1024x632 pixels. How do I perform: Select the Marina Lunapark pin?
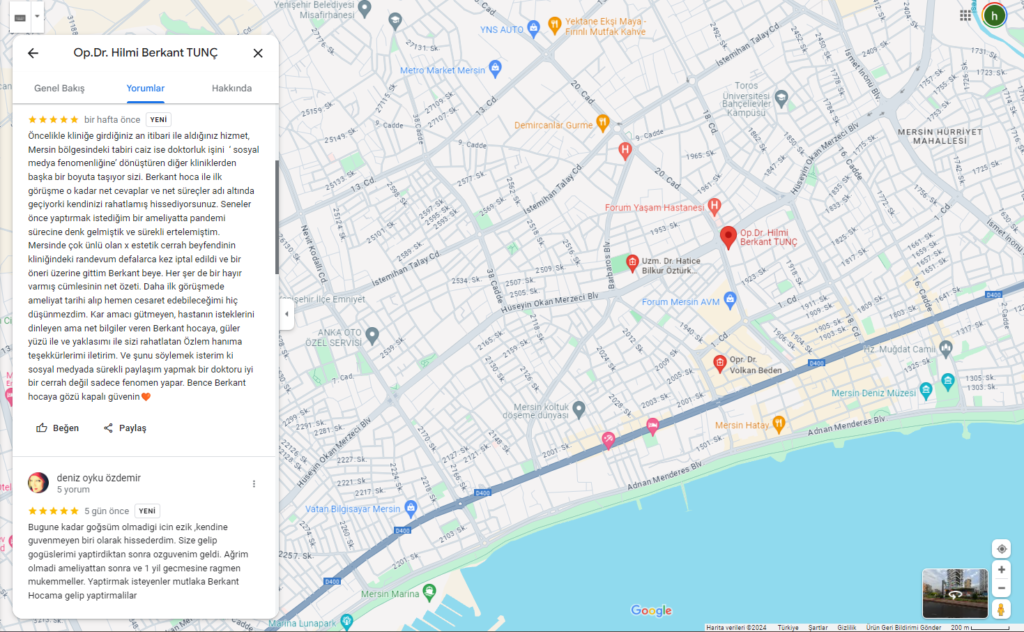(347, 622)
